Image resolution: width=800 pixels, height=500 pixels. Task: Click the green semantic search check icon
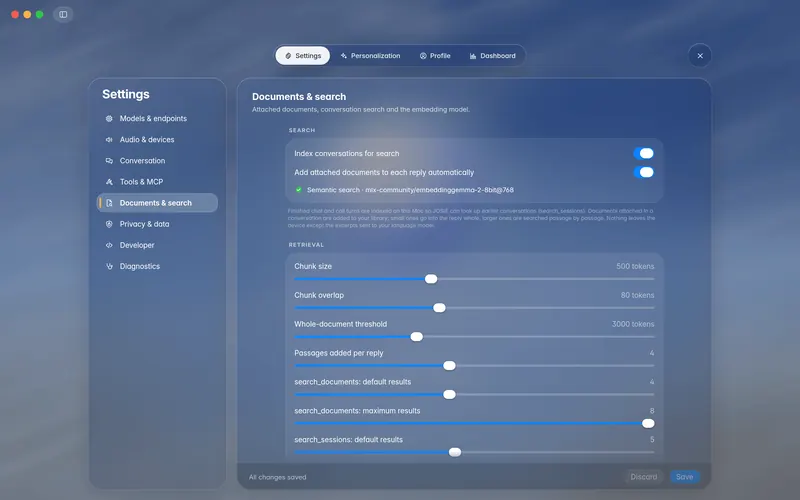pyautogui.click(x=298, y=190)
